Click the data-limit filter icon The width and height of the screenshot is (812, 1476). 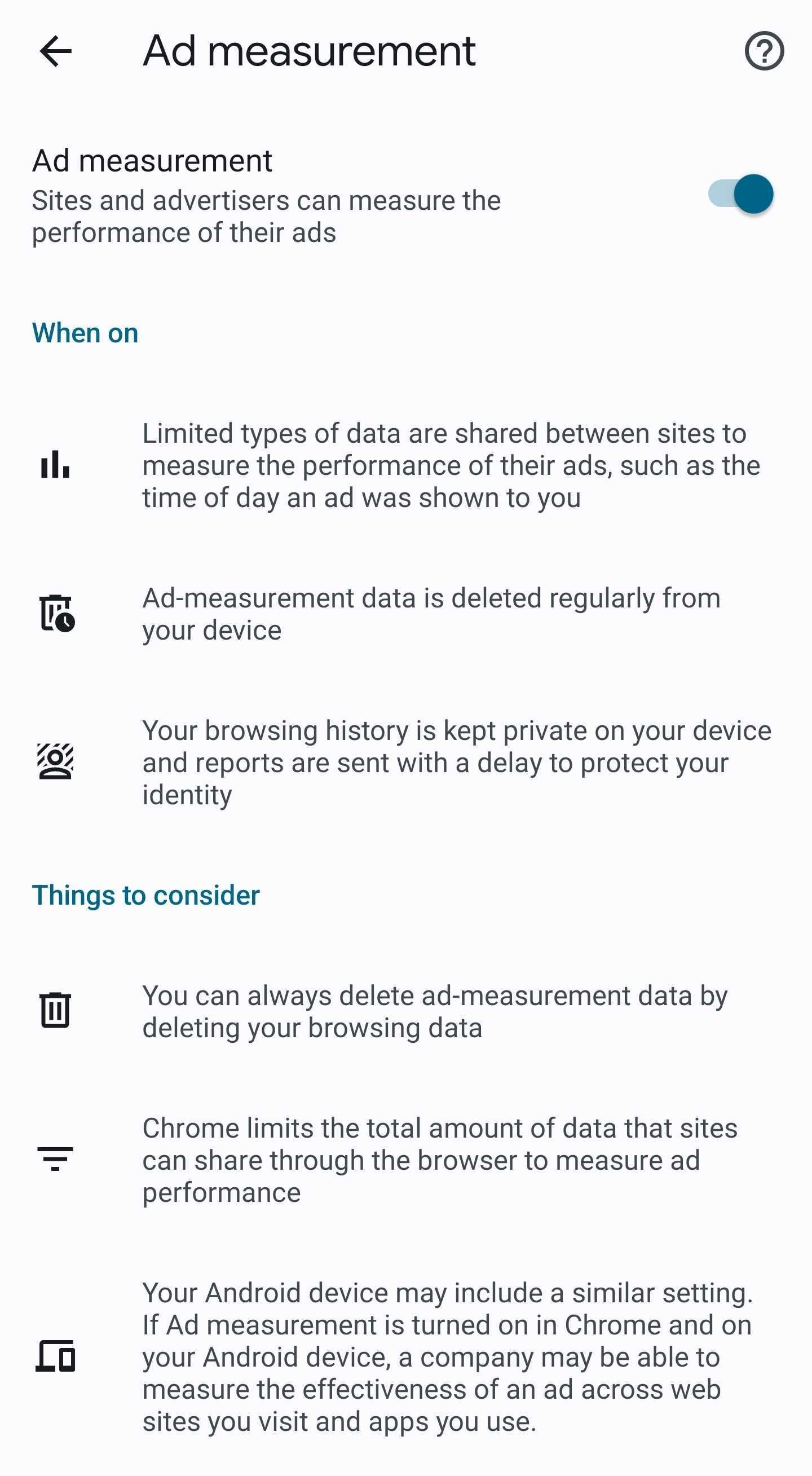pos(56,1159)
